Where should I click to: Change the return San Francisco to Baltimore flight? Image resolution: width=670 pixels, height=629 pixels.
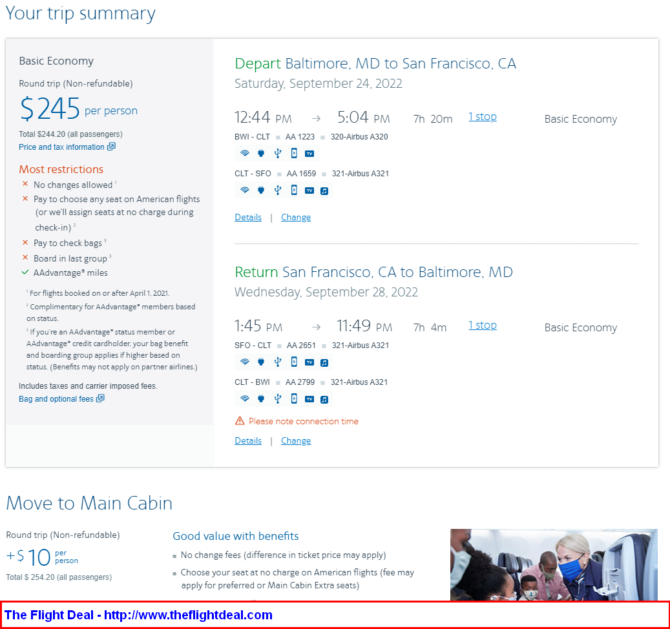(x=296, y=441)
